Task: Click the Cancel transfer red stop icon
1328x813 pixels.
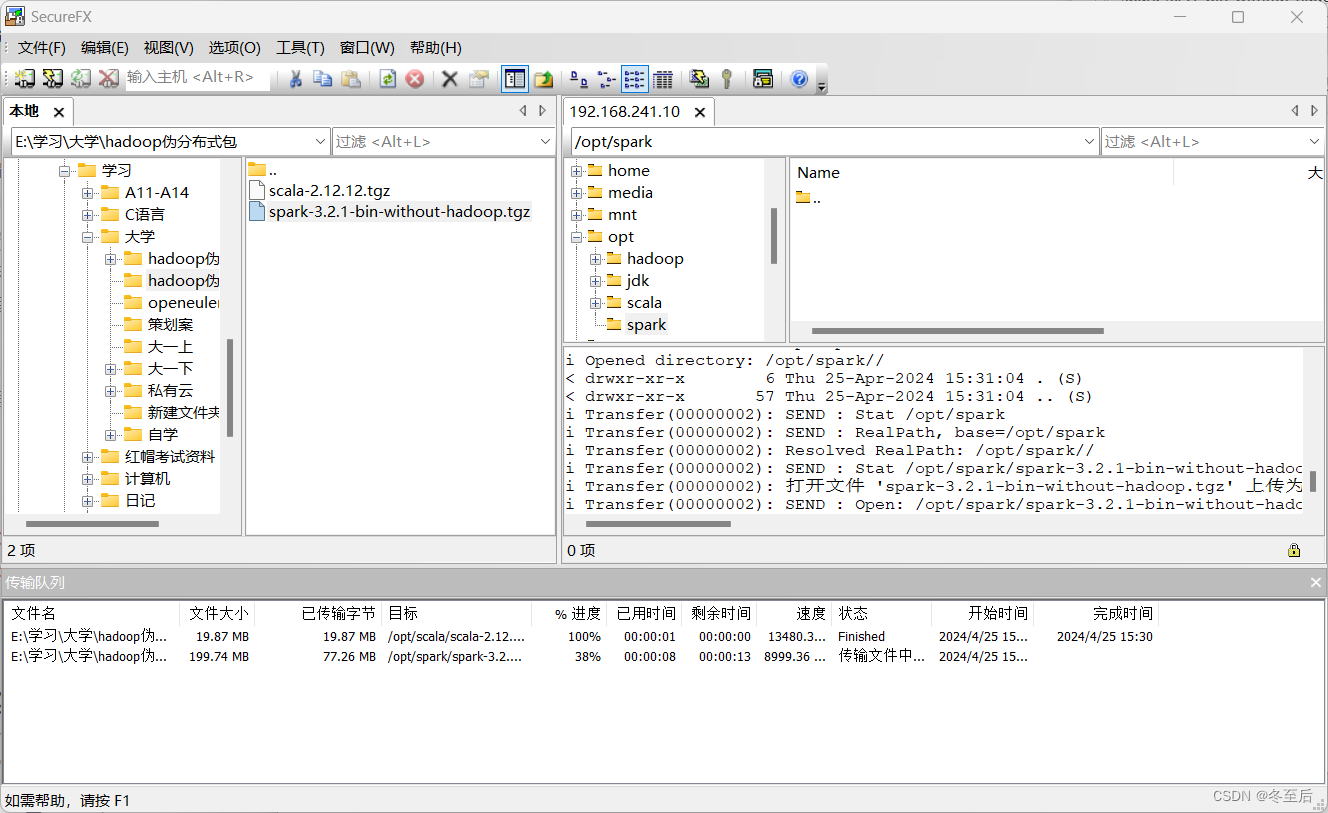Action: click(x=414, y=78)
